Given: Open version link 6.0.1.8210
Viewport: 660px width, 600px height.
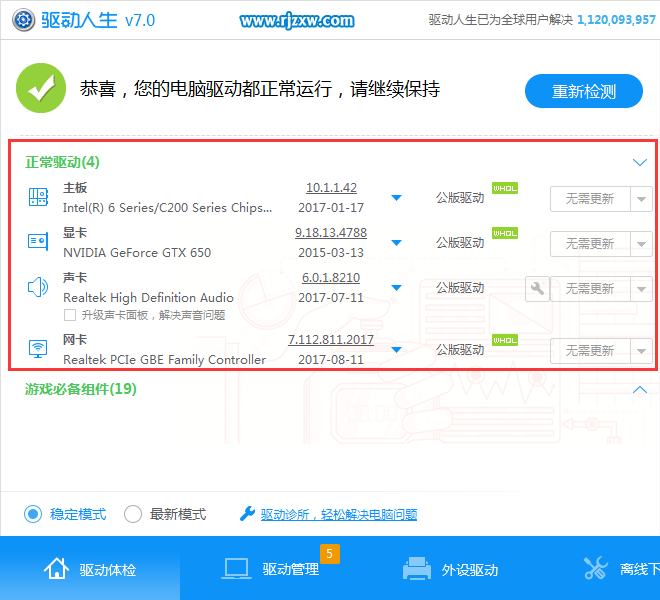Looking at the screenshot, I should (331, 278).
